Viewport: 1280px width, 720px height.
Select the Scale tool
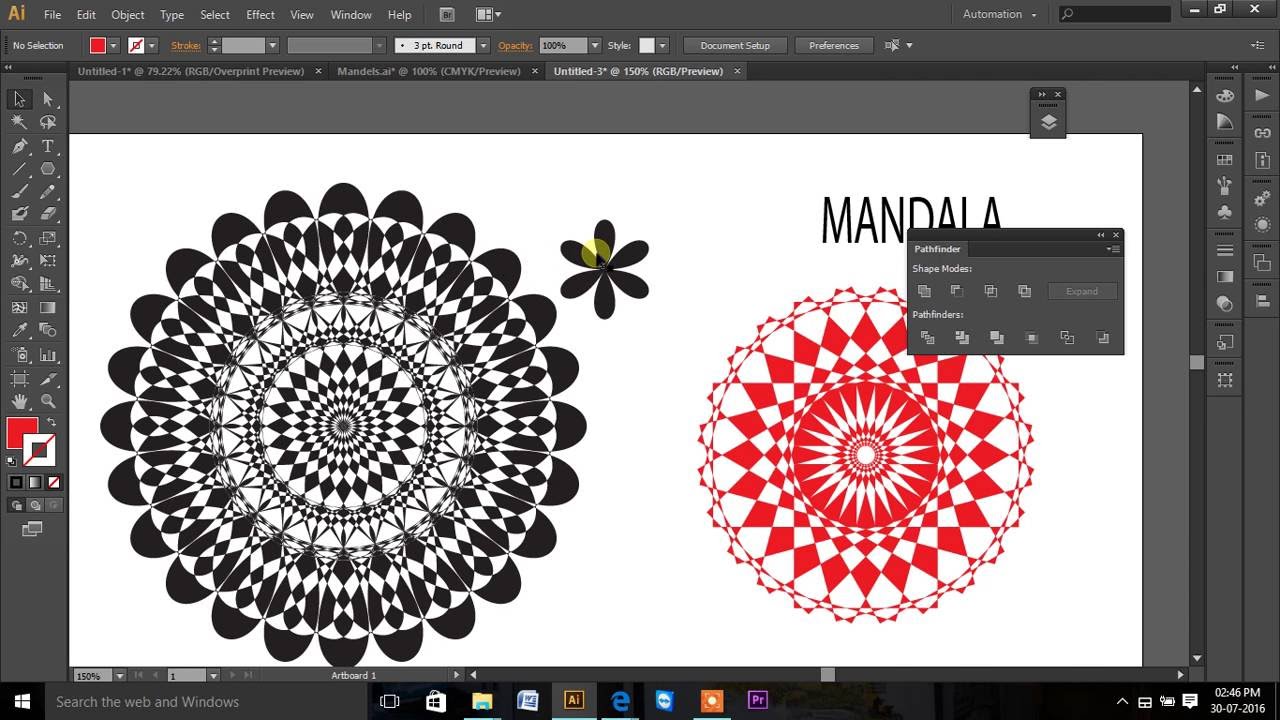tap(47, 238)
